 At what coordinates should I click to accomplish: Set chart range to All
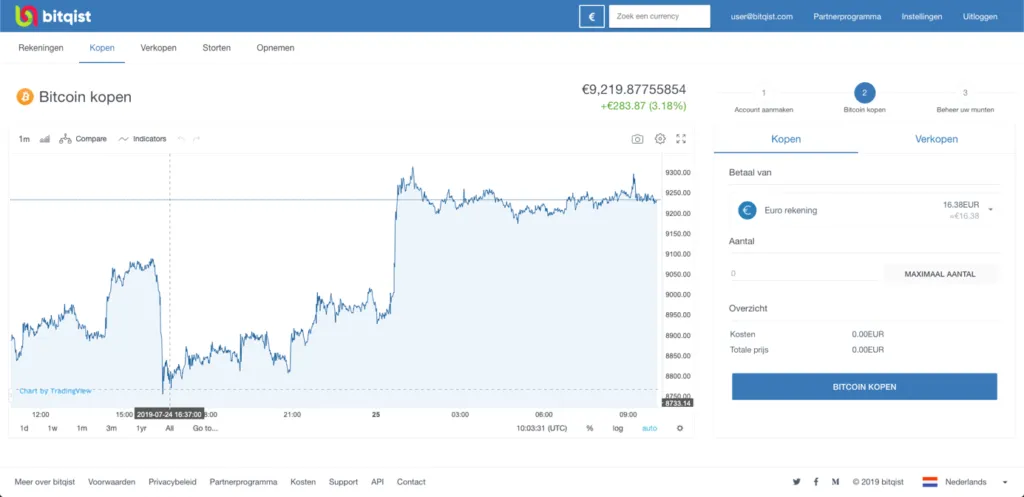coord(170,428)
